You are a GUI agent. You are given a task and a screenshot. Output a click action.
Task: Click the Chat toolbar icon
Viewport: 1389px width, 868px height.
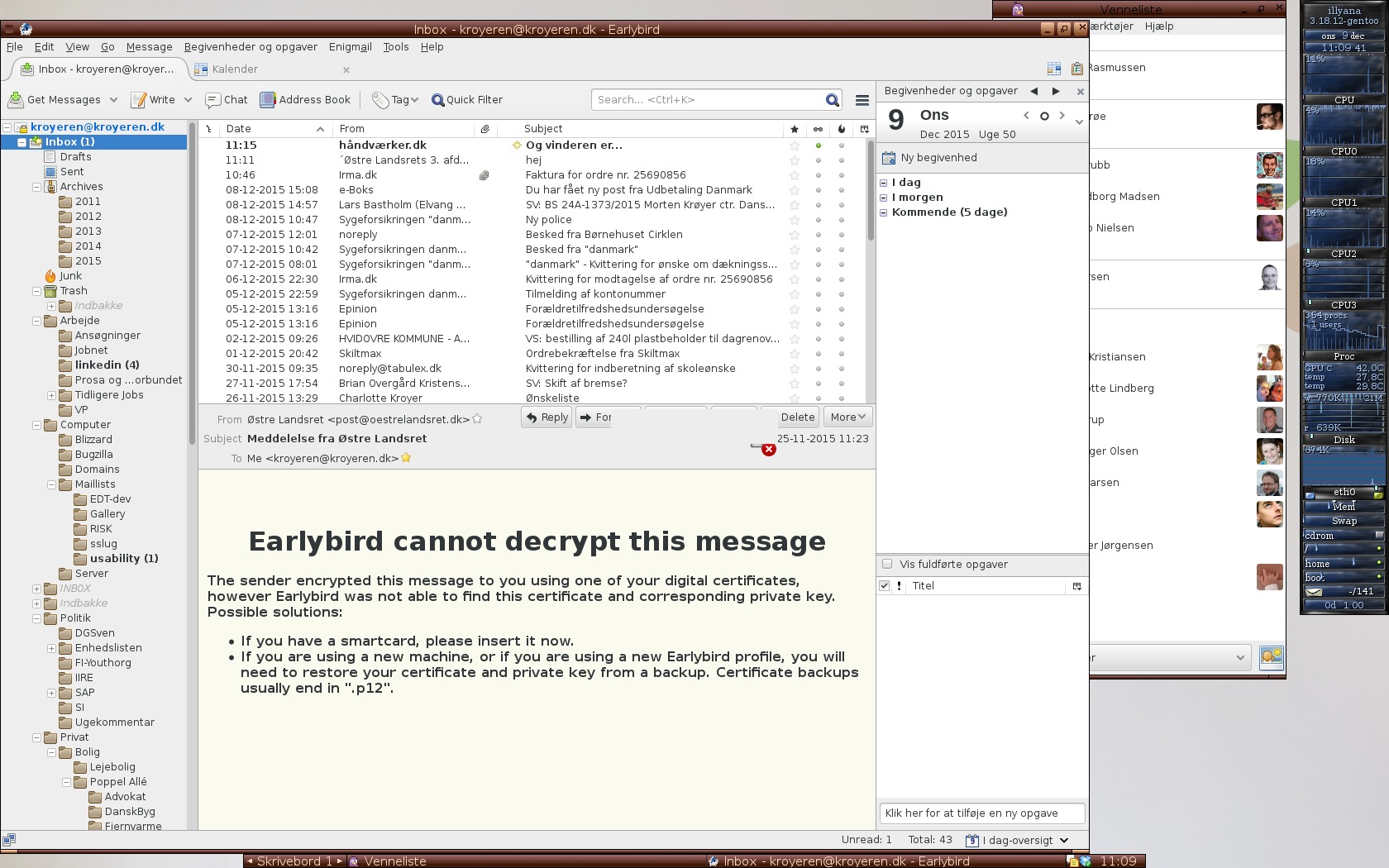tap(213, 100)
